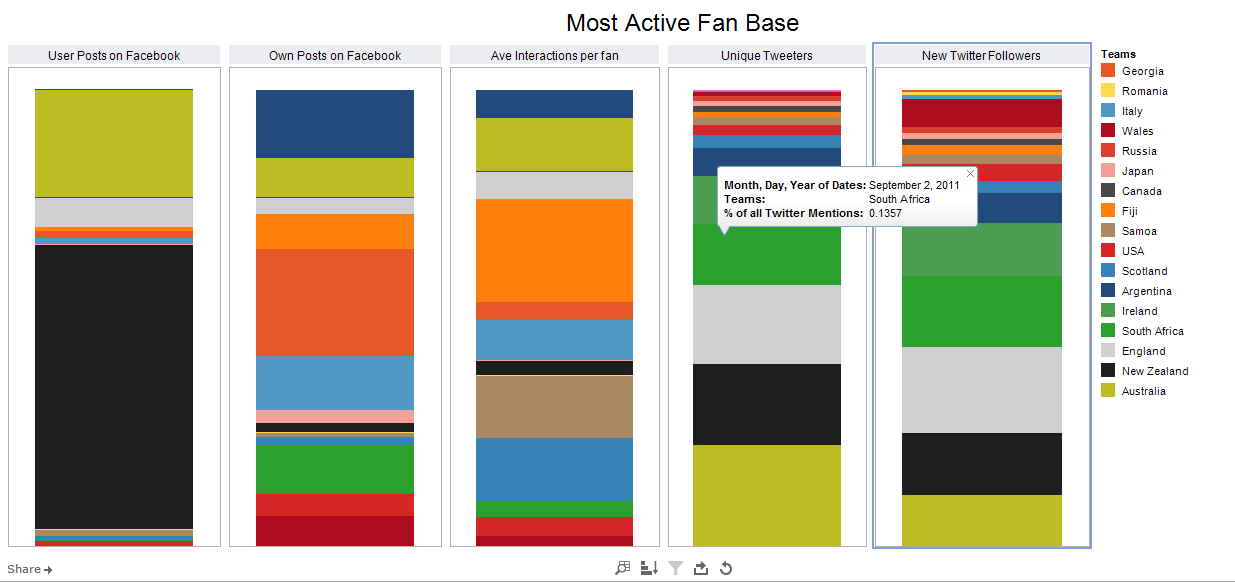Select the New Zealand swatch in the legend
Screen dimensions: 1235x582
(x=1108, y=371)
